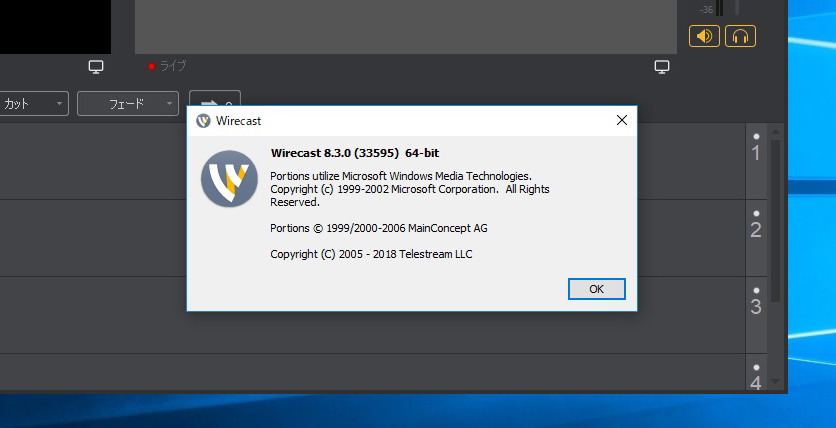836x428 pixels.
Task: Open the フェード transition dropdown
Action: (128, 103)
